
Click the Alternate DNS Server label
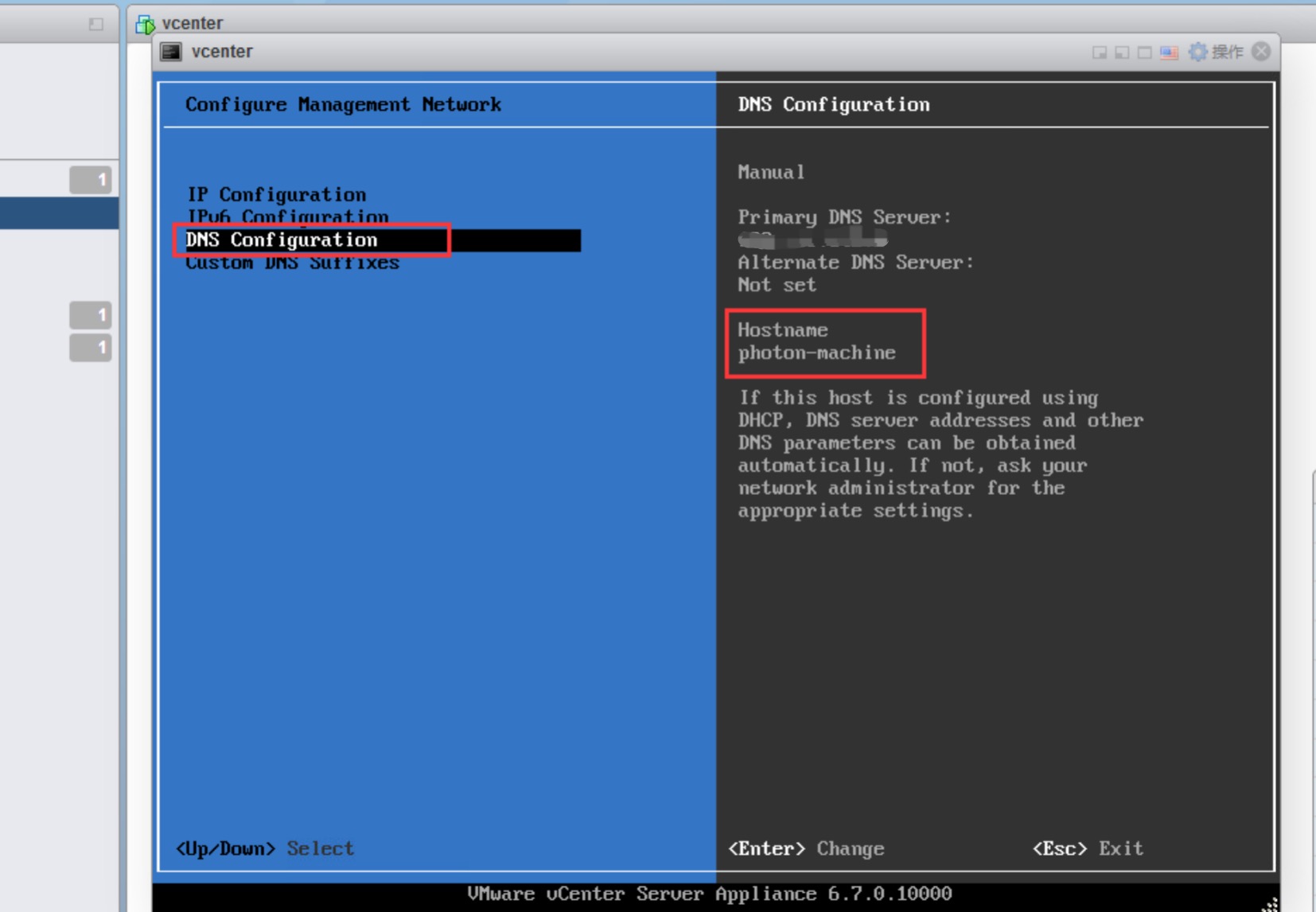click(x=855, y=262)
